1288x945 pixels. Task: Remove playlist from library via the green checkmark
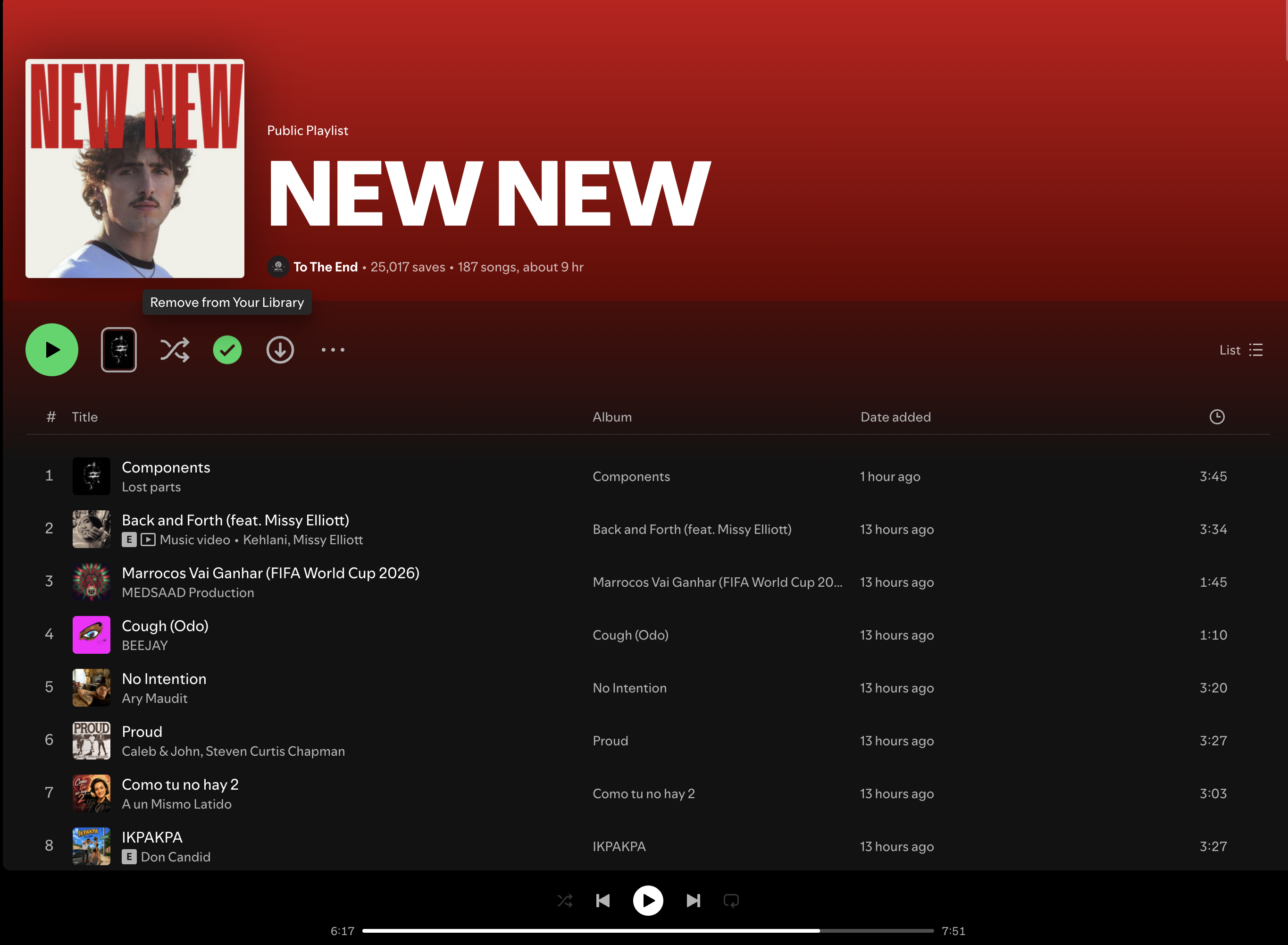227,349
